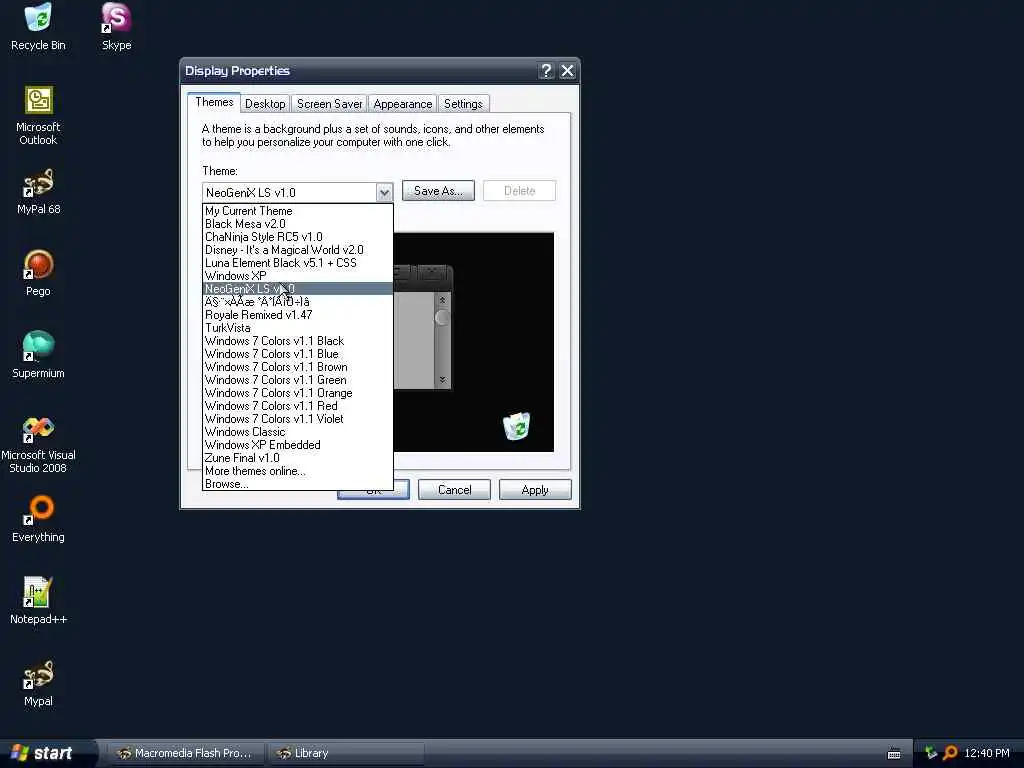The image size is (1024, 768).
Task: Click the Recycle Bin in theme preview
Action: (517, 426)
